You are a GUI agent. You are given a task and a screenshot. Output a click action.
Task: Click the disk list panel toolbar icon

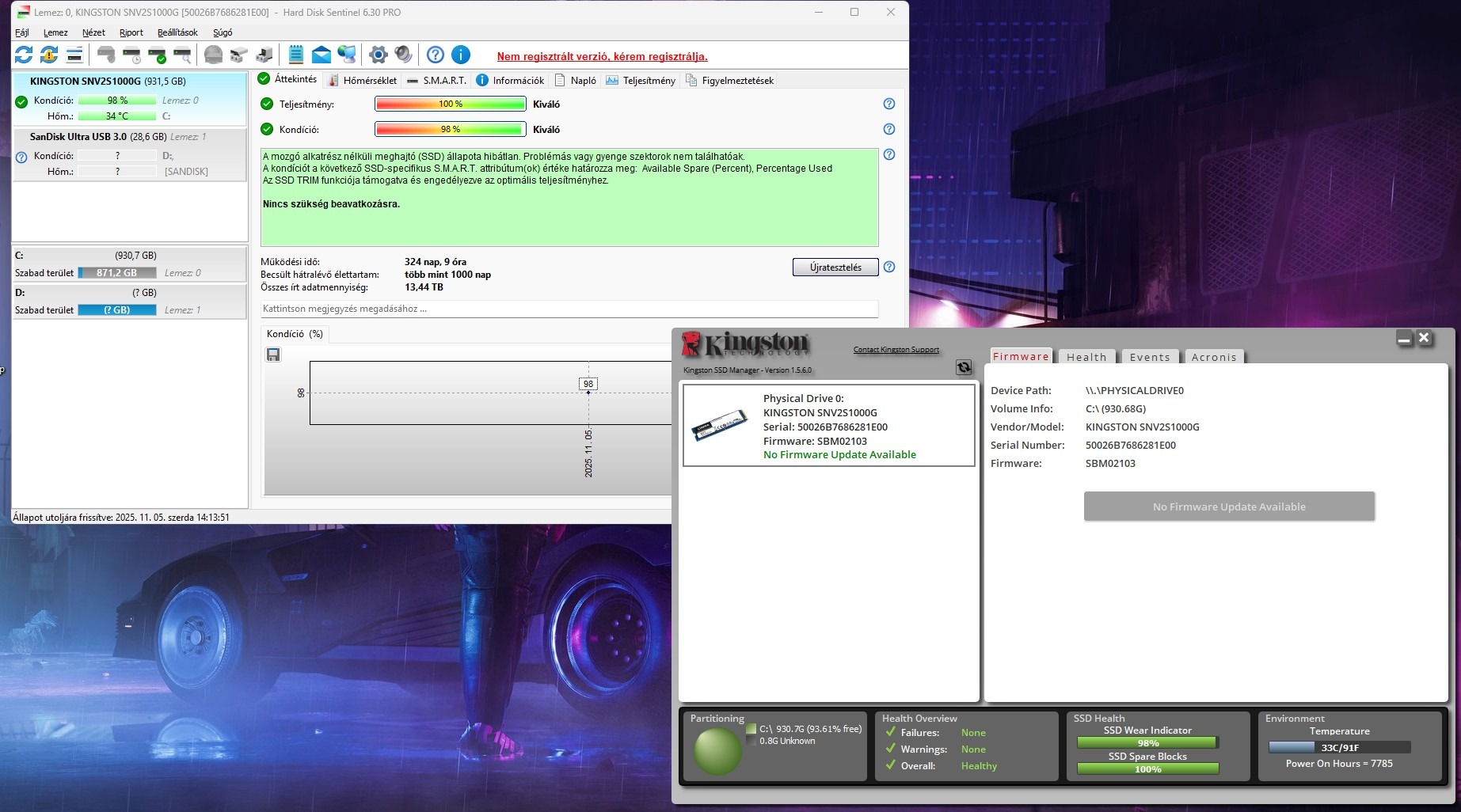pyautogui.click(x=74, y=55)
